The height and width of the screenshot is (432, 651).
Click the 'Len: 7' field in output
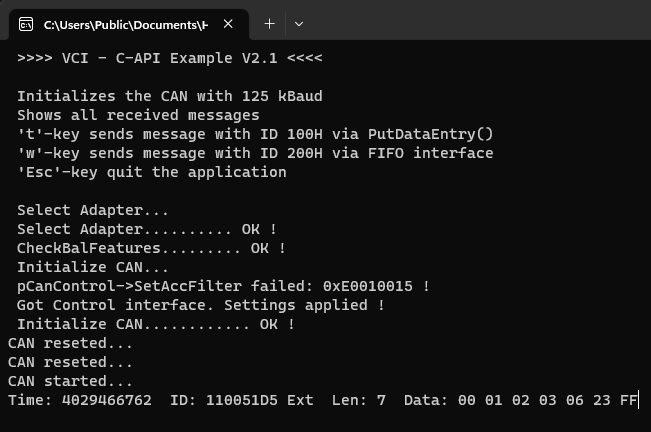click(x=359, y=400)
